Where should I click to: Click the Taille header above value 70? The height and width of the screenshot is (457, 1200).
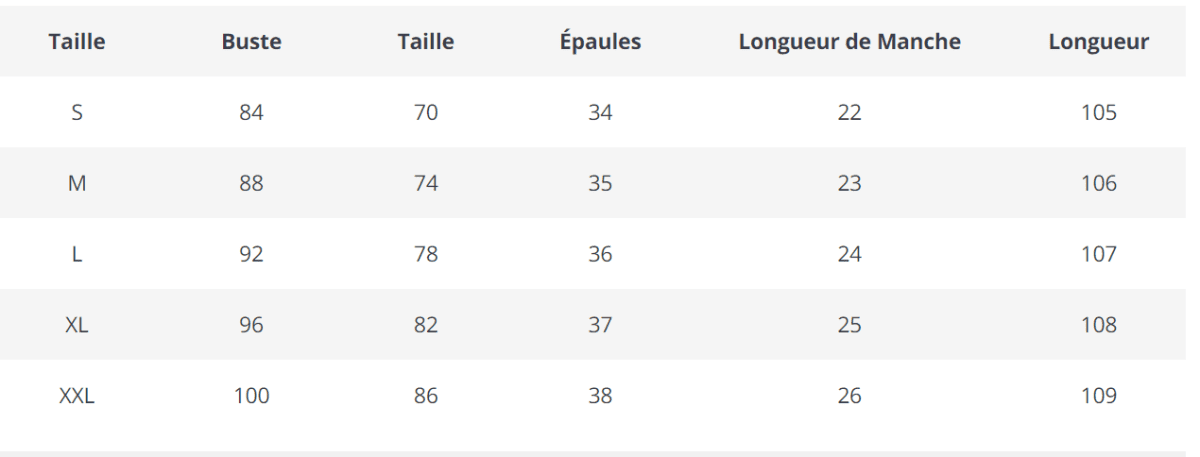pos(426,42)
